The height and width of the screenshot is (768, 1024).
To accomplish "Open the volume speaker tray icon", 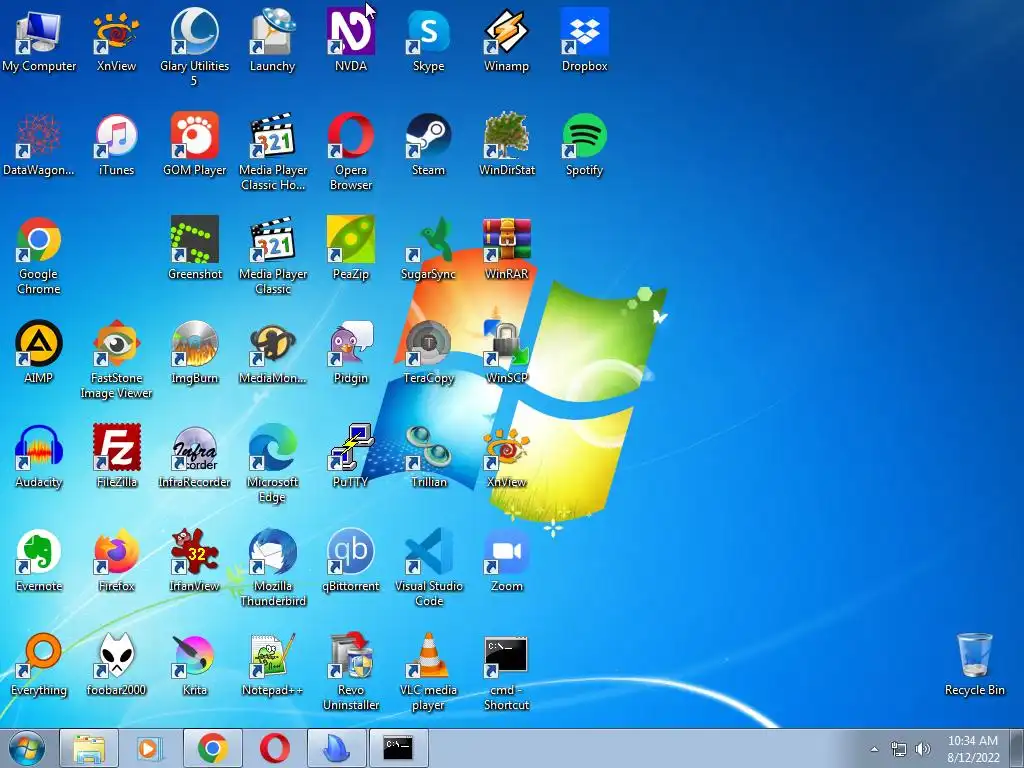I will pyautogui.click(x=923, y=749).
